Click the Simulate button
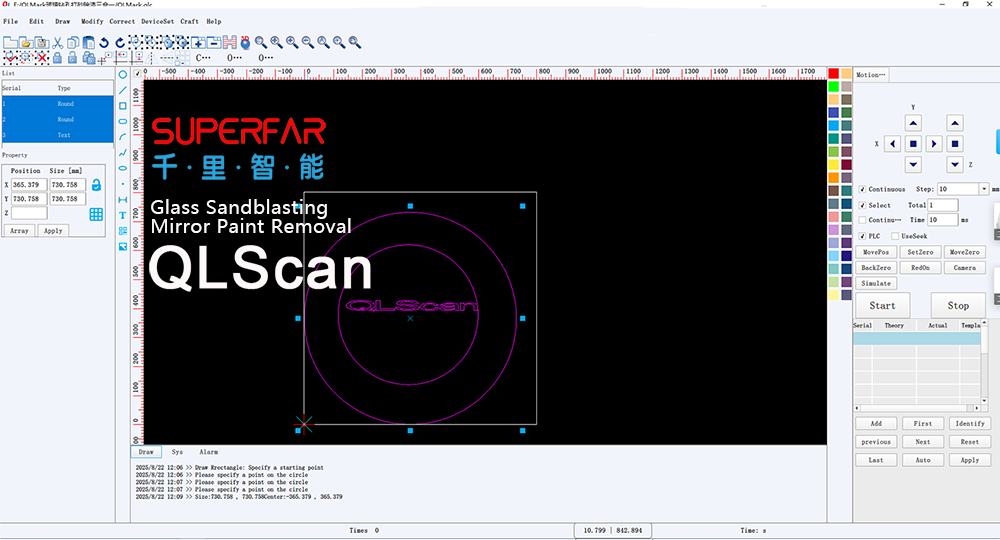The width and height of the screenshot is (1000, 540). click(x=876, y=283)
